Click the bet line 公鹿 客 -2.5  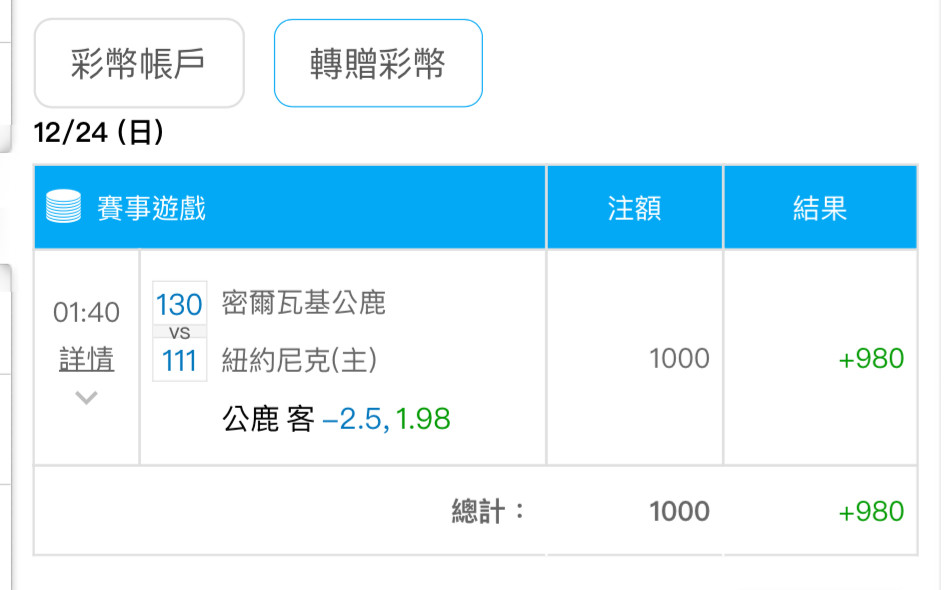point(302,419)
